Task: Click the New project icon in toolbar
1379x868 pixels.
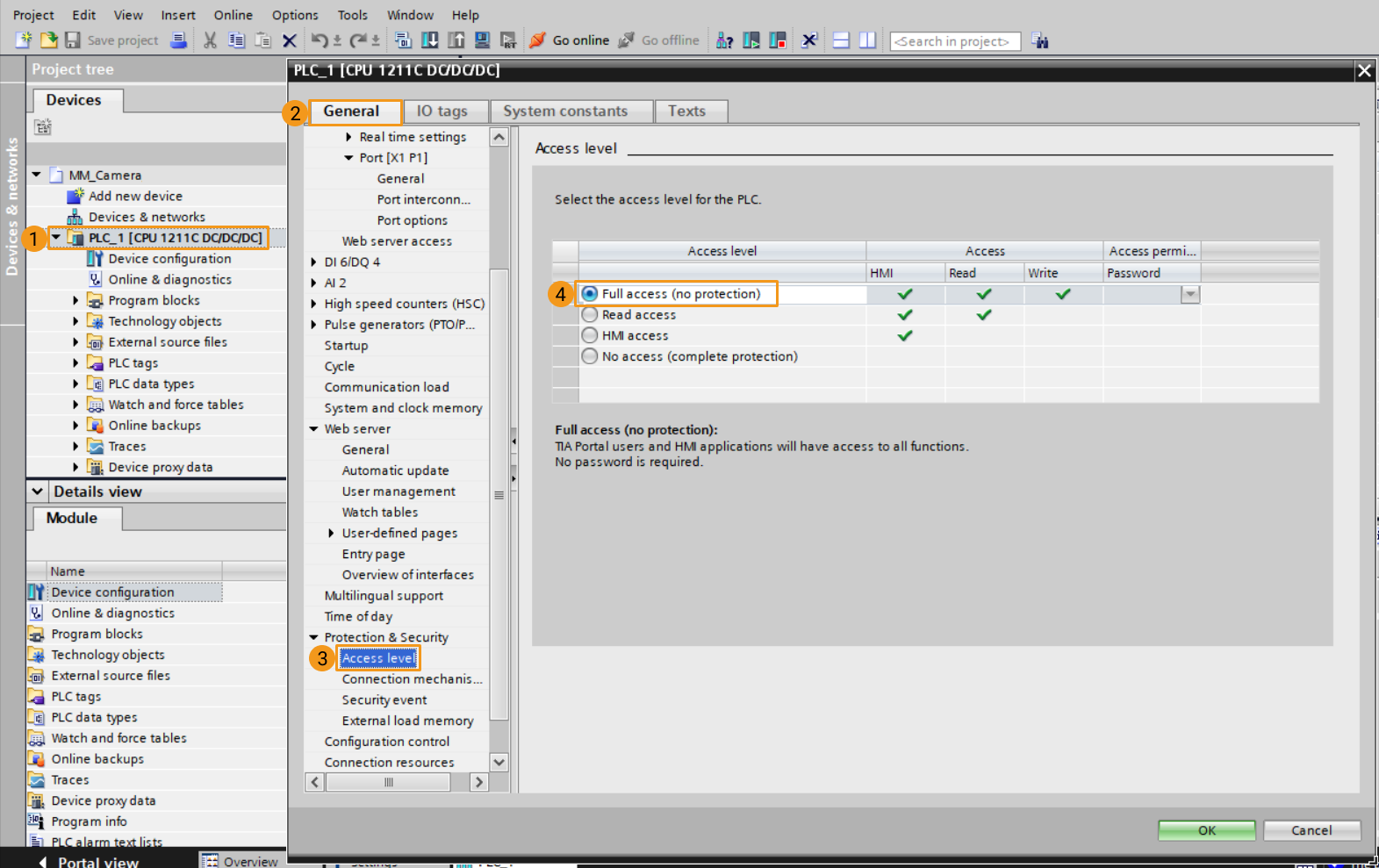Action: (x=24, y=40)
